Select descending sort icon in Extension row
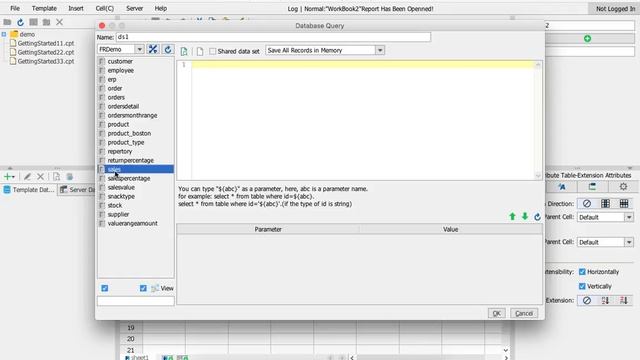Image resolution: width=640 pixels, height=360 pixels. (624, 300)
